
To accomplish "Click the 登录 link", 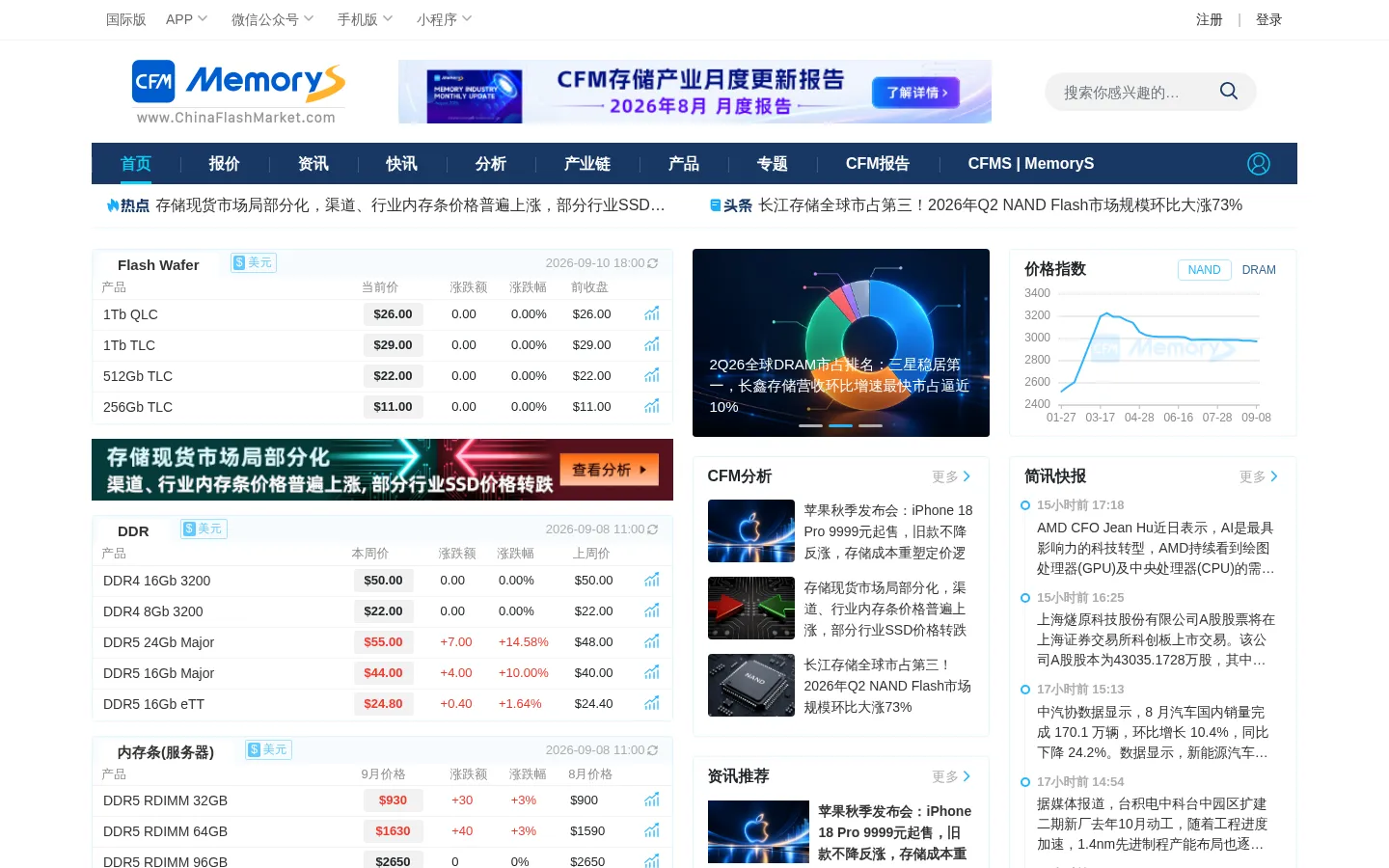I will (x=1269, y=19).
